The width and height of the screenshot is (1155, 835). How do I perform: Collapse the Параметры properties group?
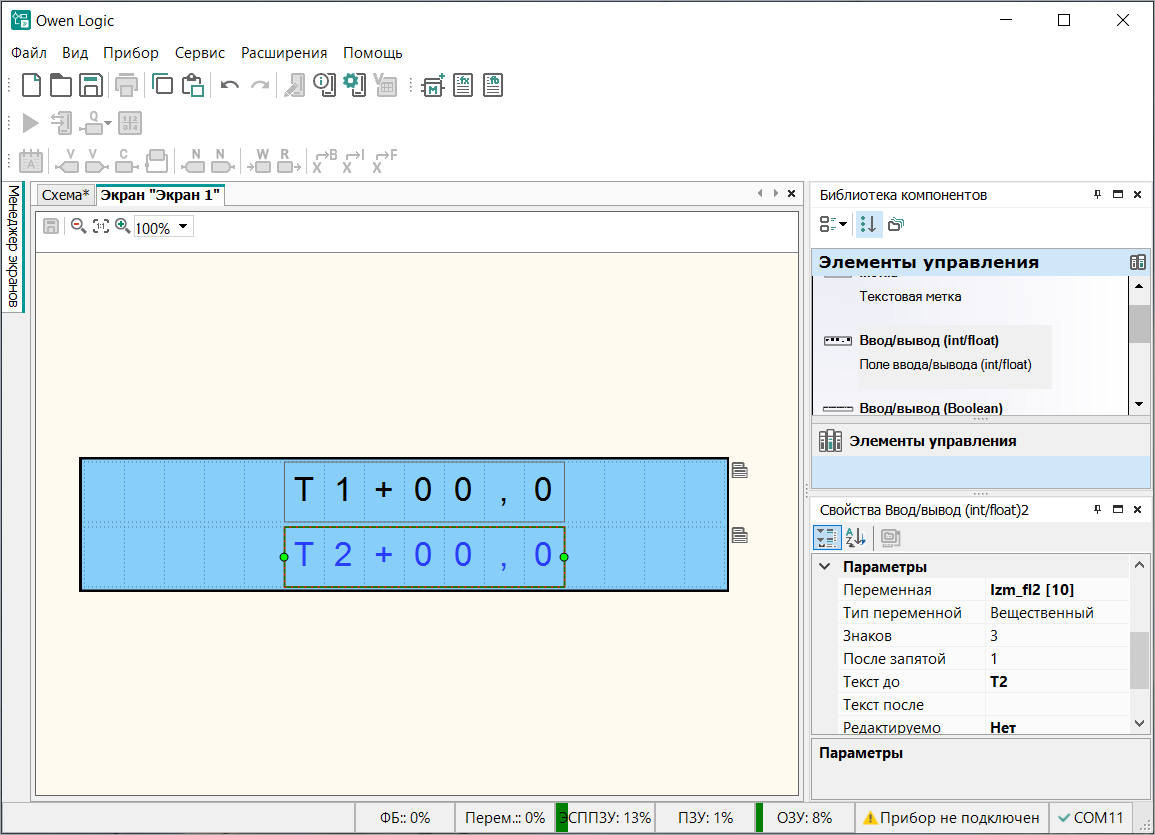click(x=825, y=567)
